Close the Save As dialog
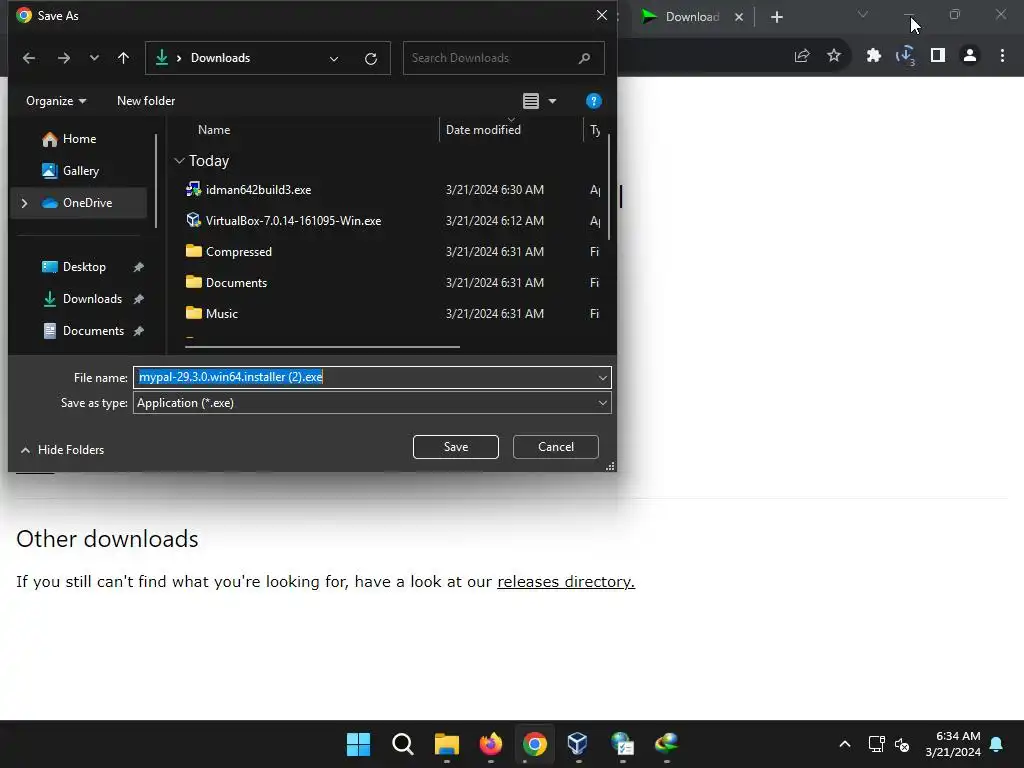The height and width of the screenshot is (768, 1024). 601,15
